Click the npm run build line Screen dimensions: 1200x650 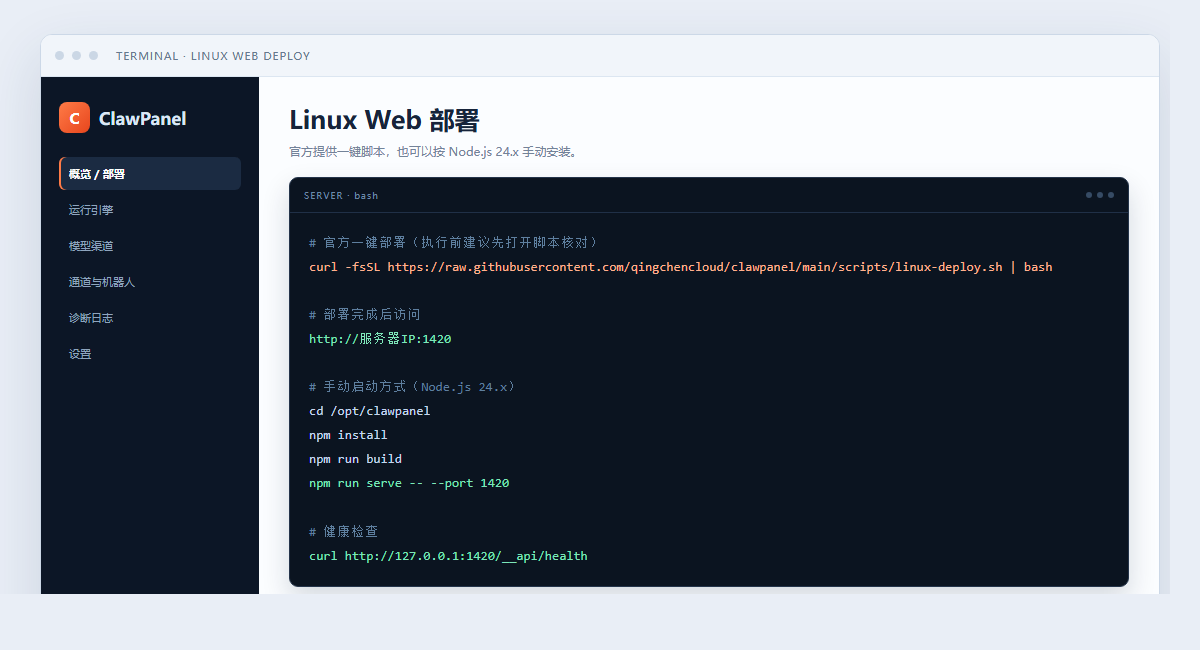[356, 459]
